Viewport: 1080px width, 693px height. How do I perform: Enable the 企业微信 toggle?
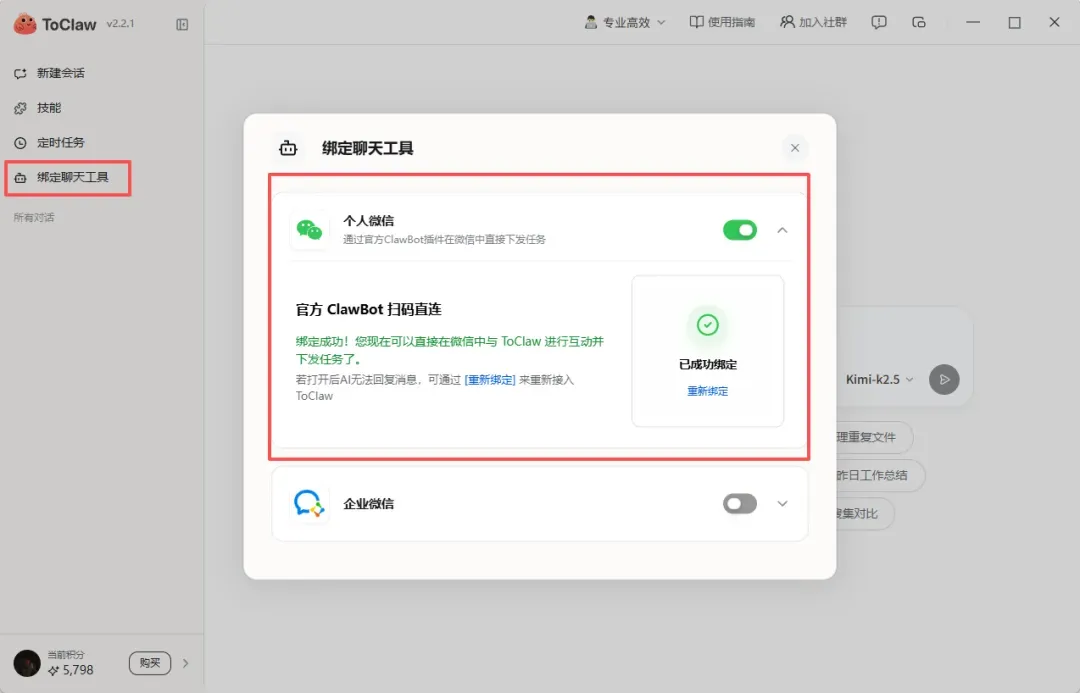[x=740, y=504]
